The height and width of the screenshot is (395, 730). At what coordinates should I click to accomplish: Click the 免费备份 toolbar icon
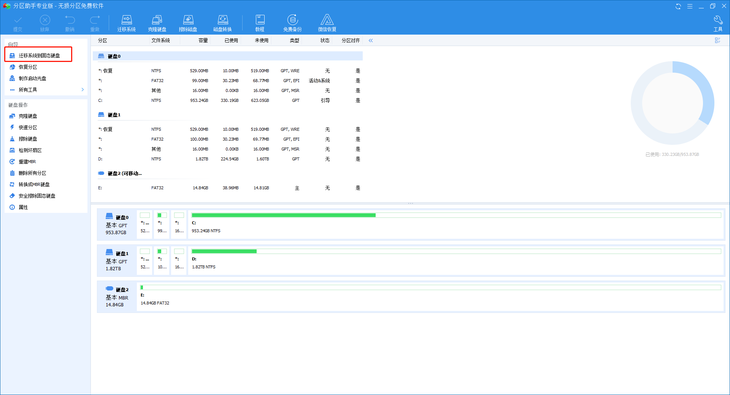coord(292,23)
